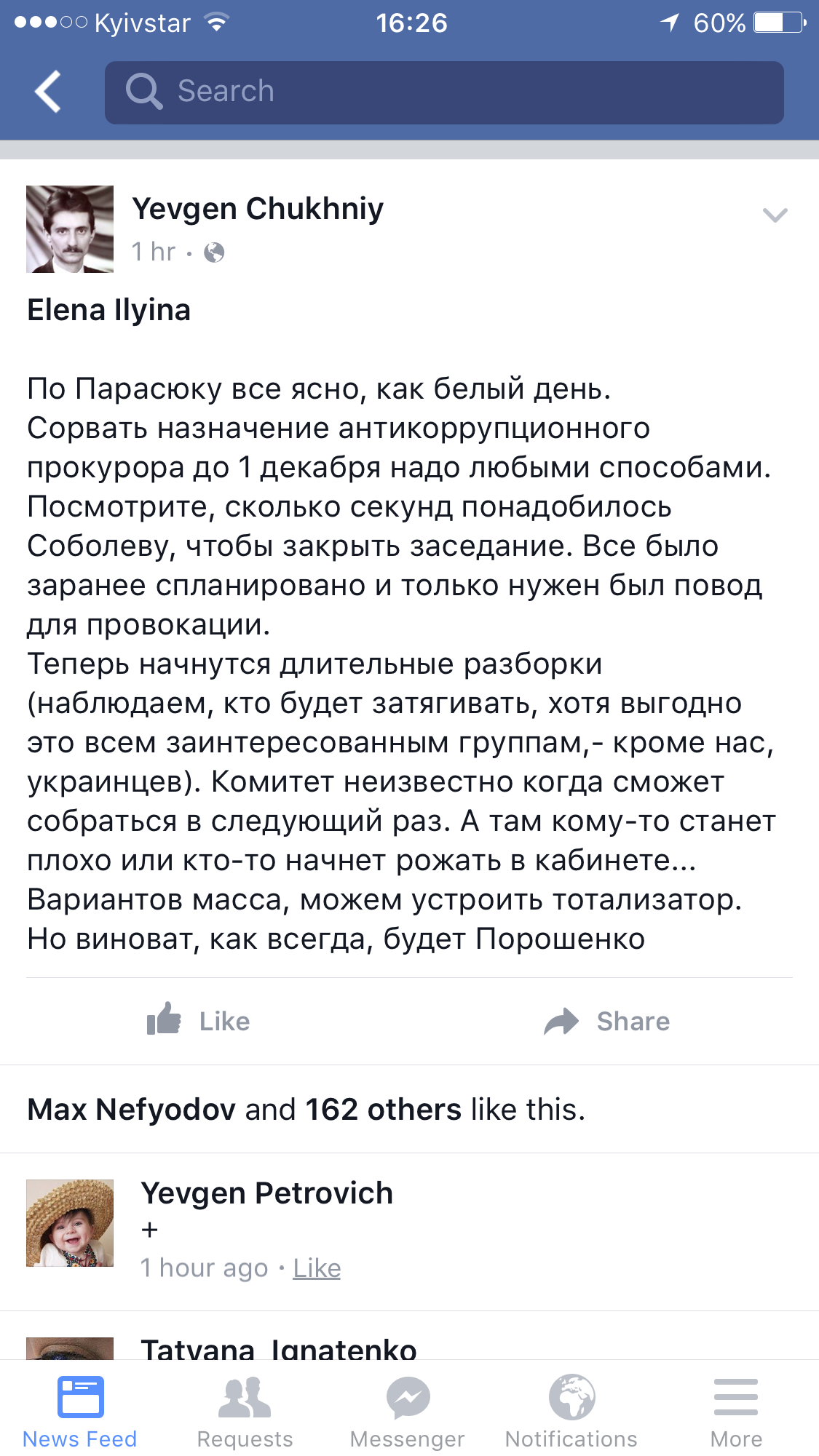Tap the back arrow icon

48,92
